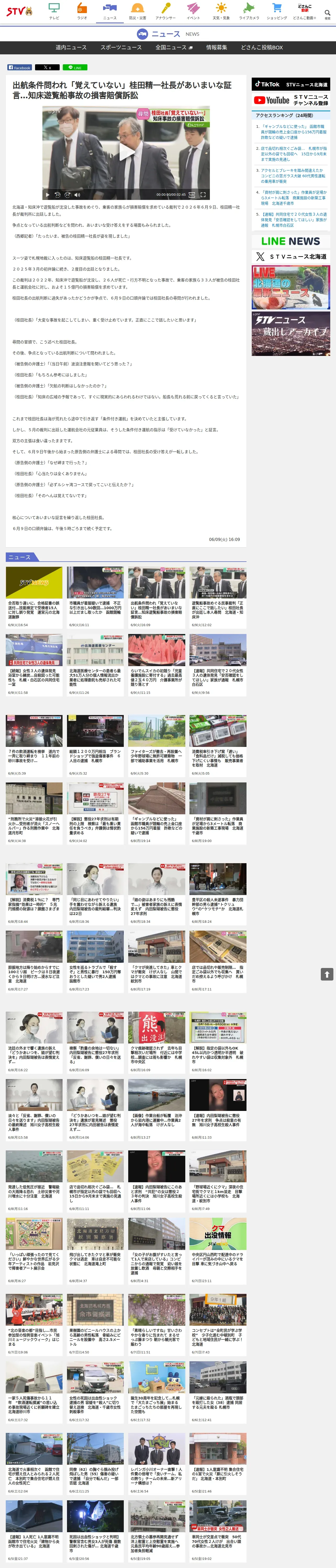Open the 全国ニュース tab

[x=174, y=48]
